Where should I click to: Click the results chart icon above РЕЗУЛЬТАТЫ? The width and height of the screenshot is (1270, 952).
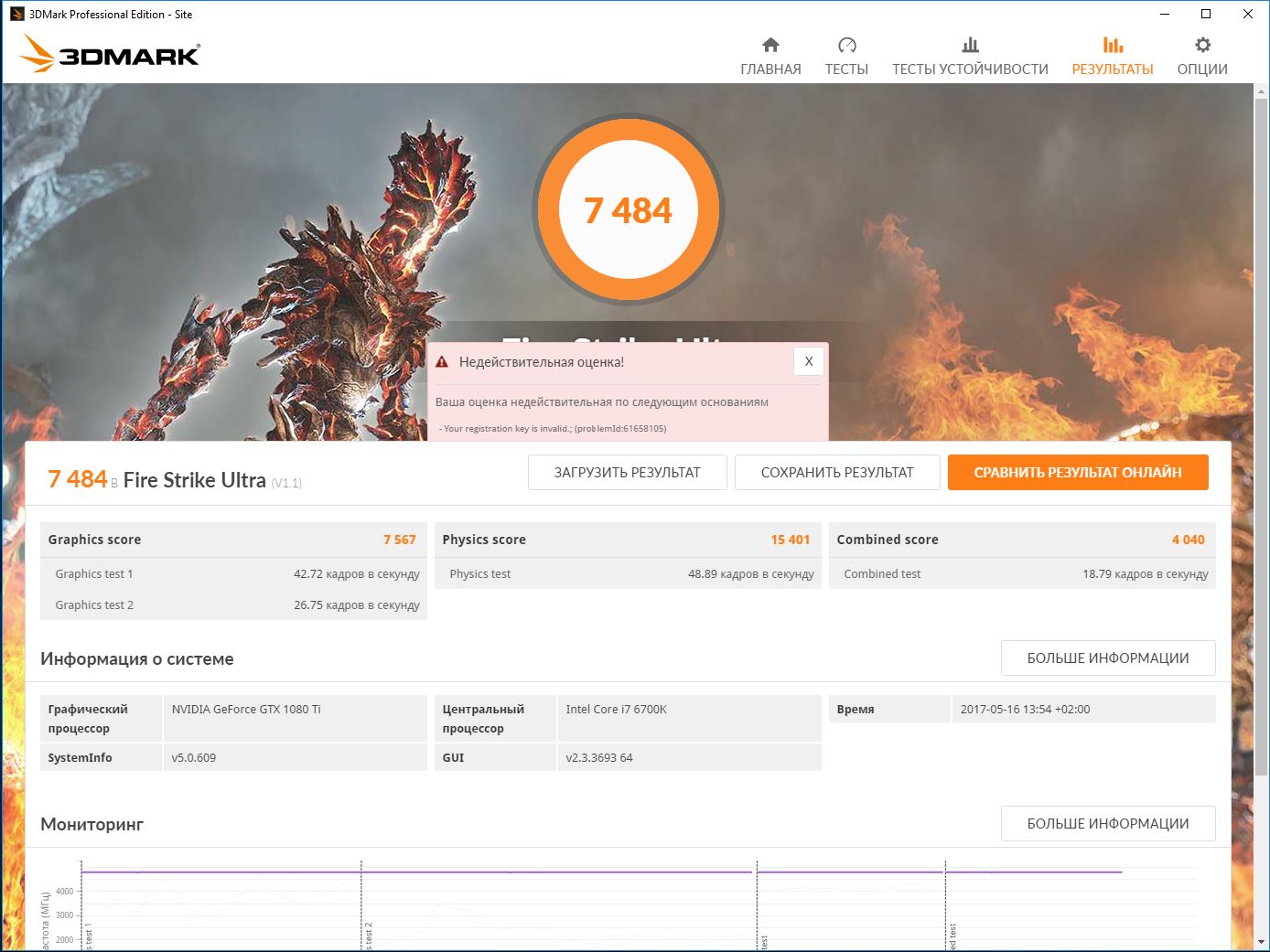point(1113,45)
